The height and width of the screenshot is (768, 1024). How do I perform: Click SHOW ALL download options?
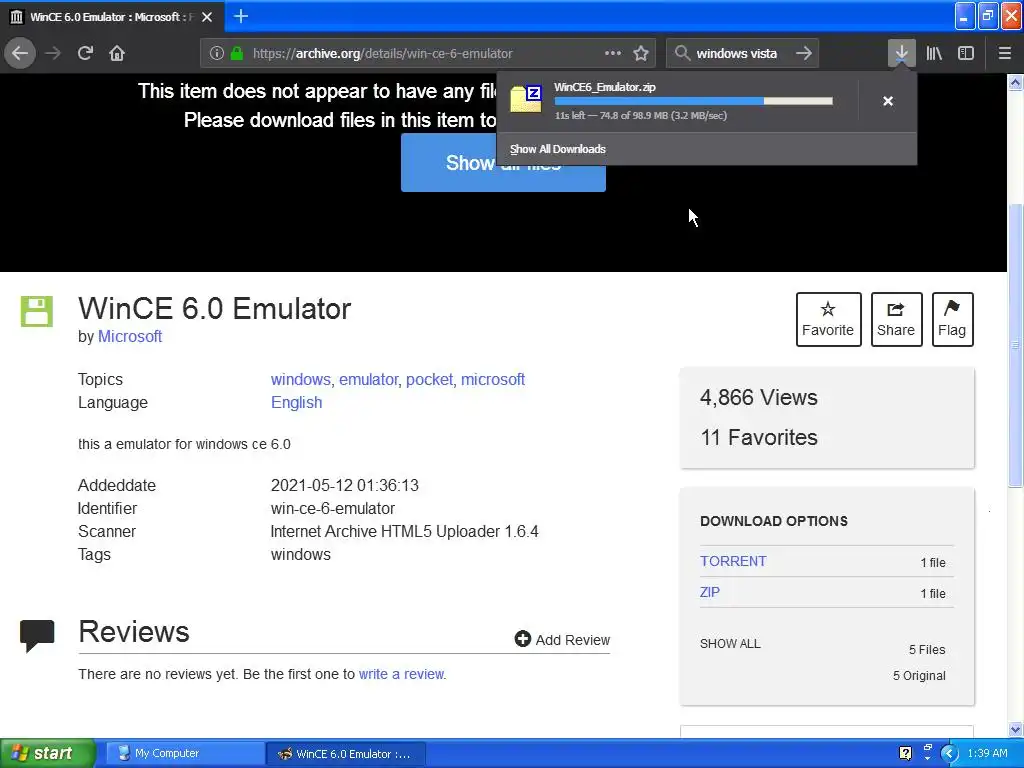(730, 644)
